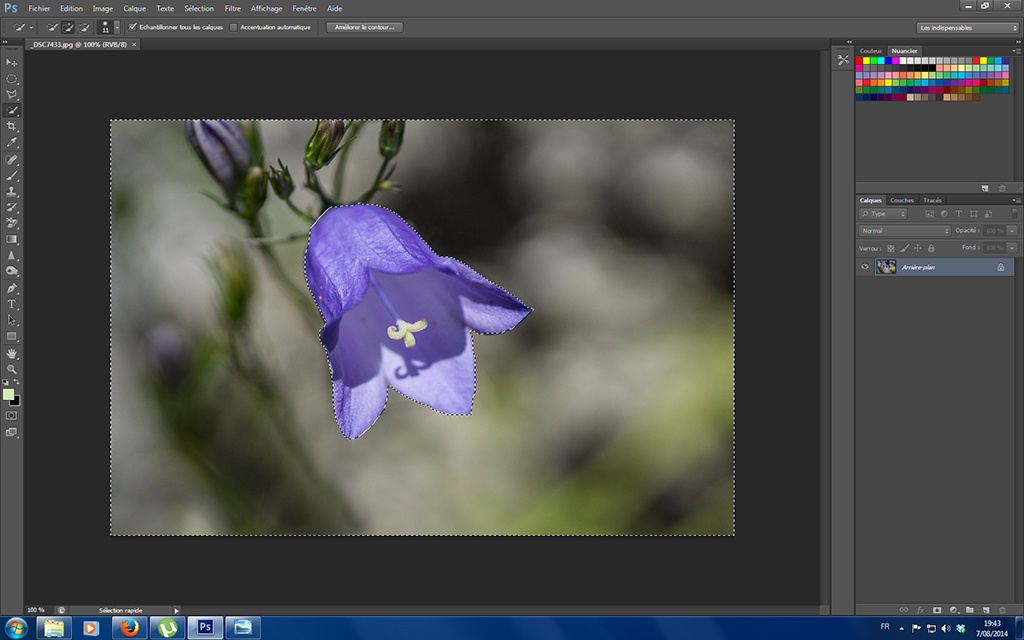Select the Eraser tool
The image size is (1024, 640).
12,223
